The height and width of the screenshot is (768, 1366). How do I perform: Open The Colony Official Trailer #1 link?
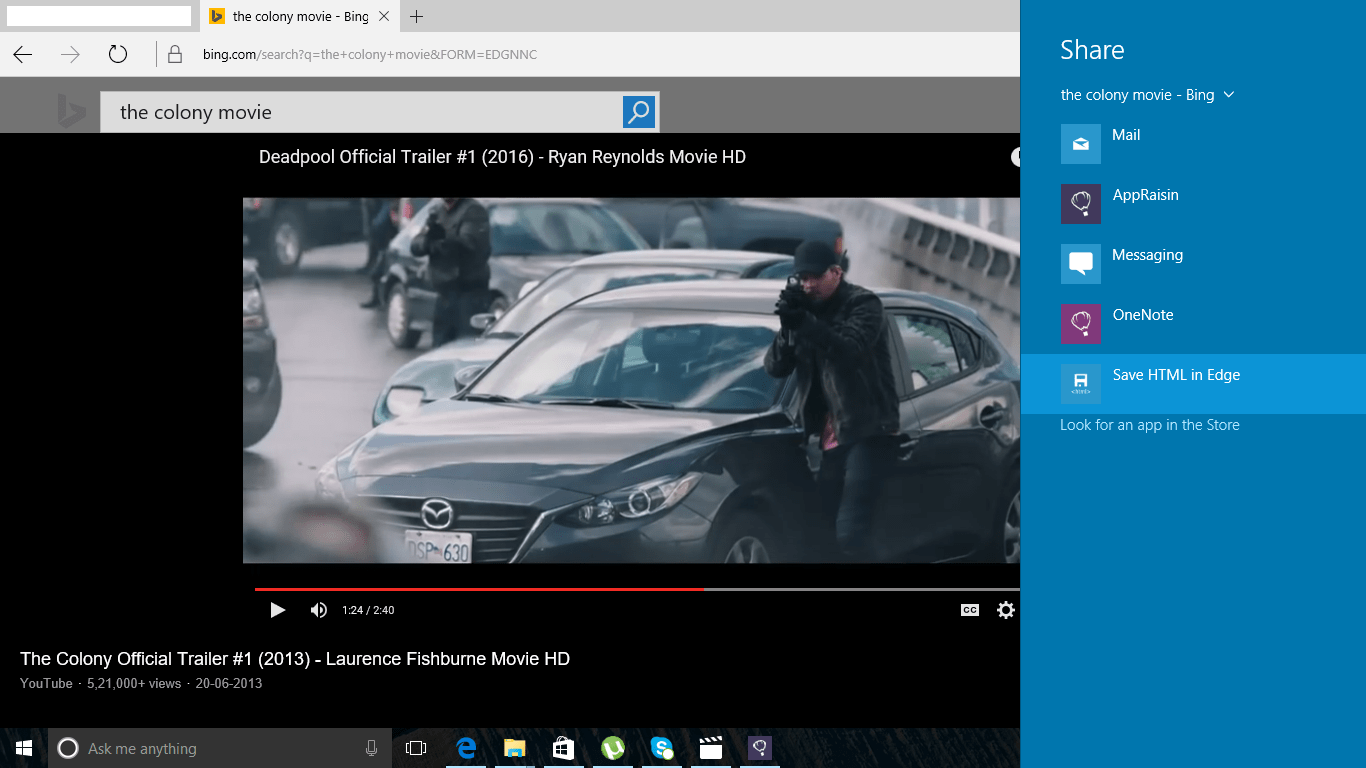295,659
